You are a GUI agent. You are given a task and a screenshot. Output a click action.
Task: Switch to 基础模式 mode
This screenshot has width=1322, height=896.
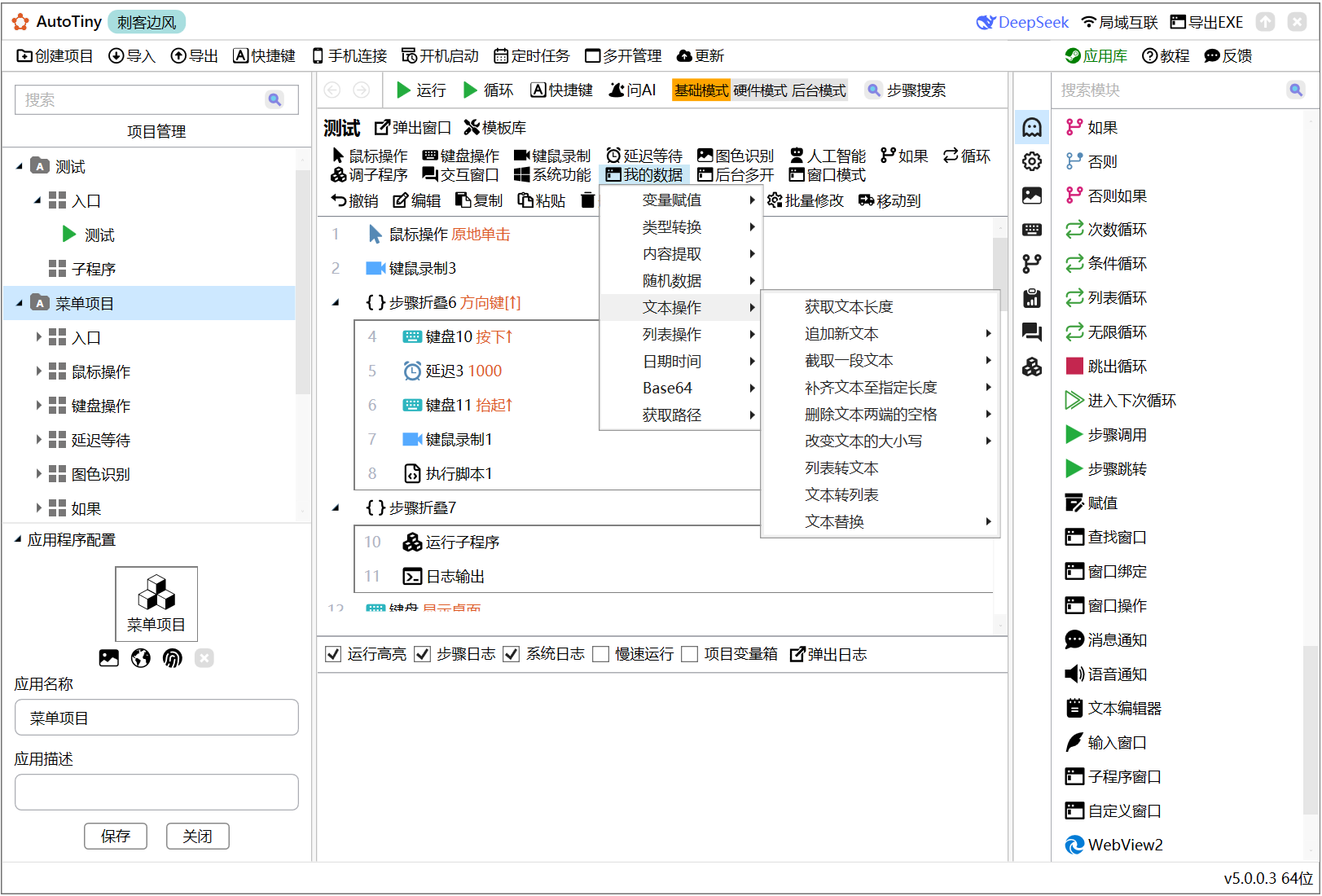[701, 90]
